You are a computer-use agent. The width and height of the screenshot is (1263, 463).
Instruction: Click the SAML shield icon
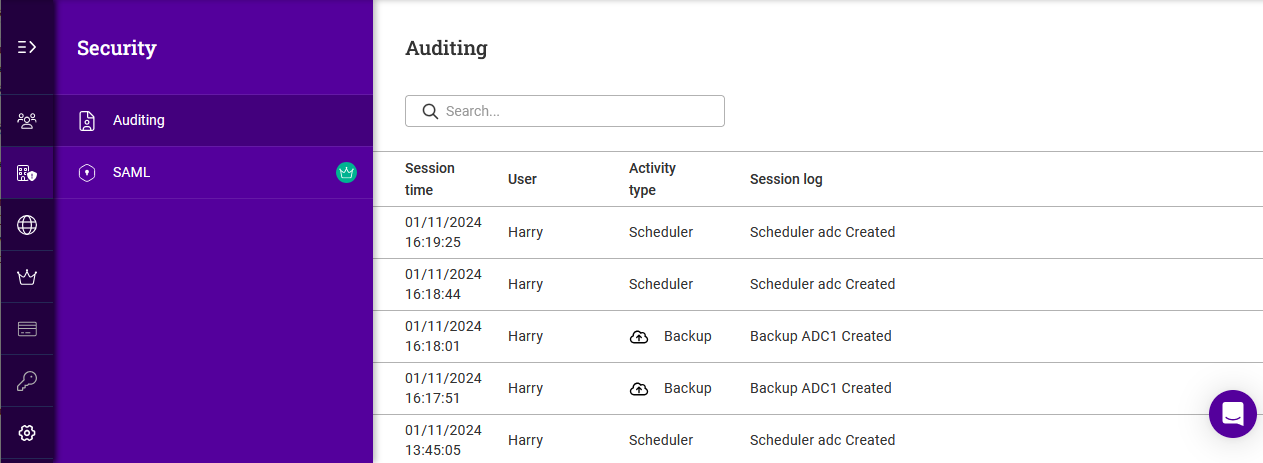88,173
